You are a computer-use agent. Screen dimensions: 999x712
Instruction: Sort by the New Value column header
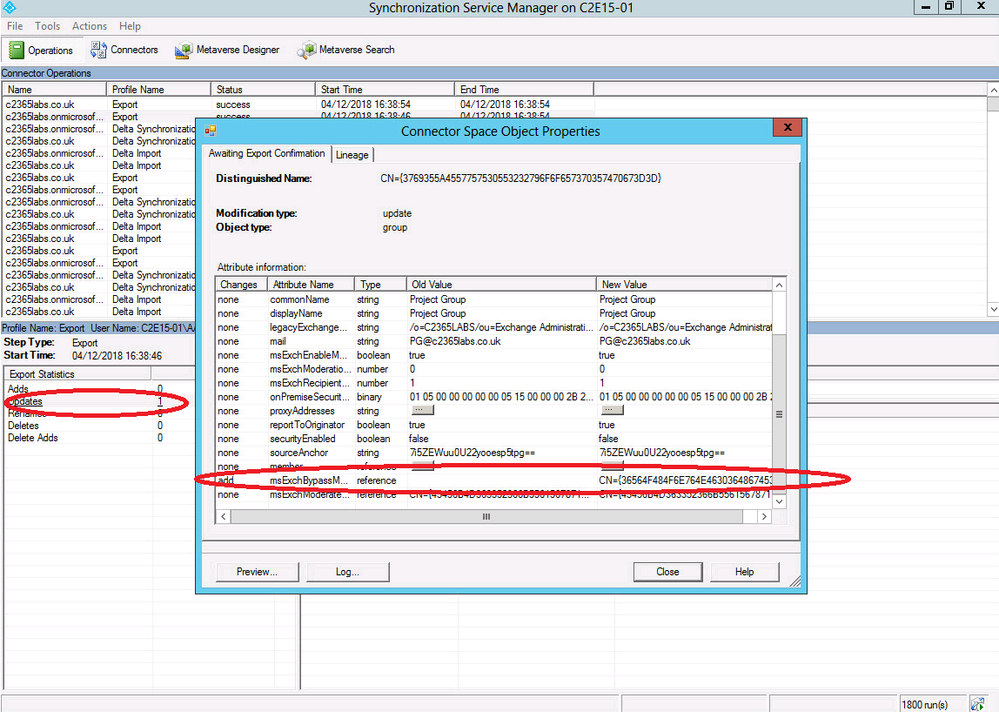click(684, 284)
